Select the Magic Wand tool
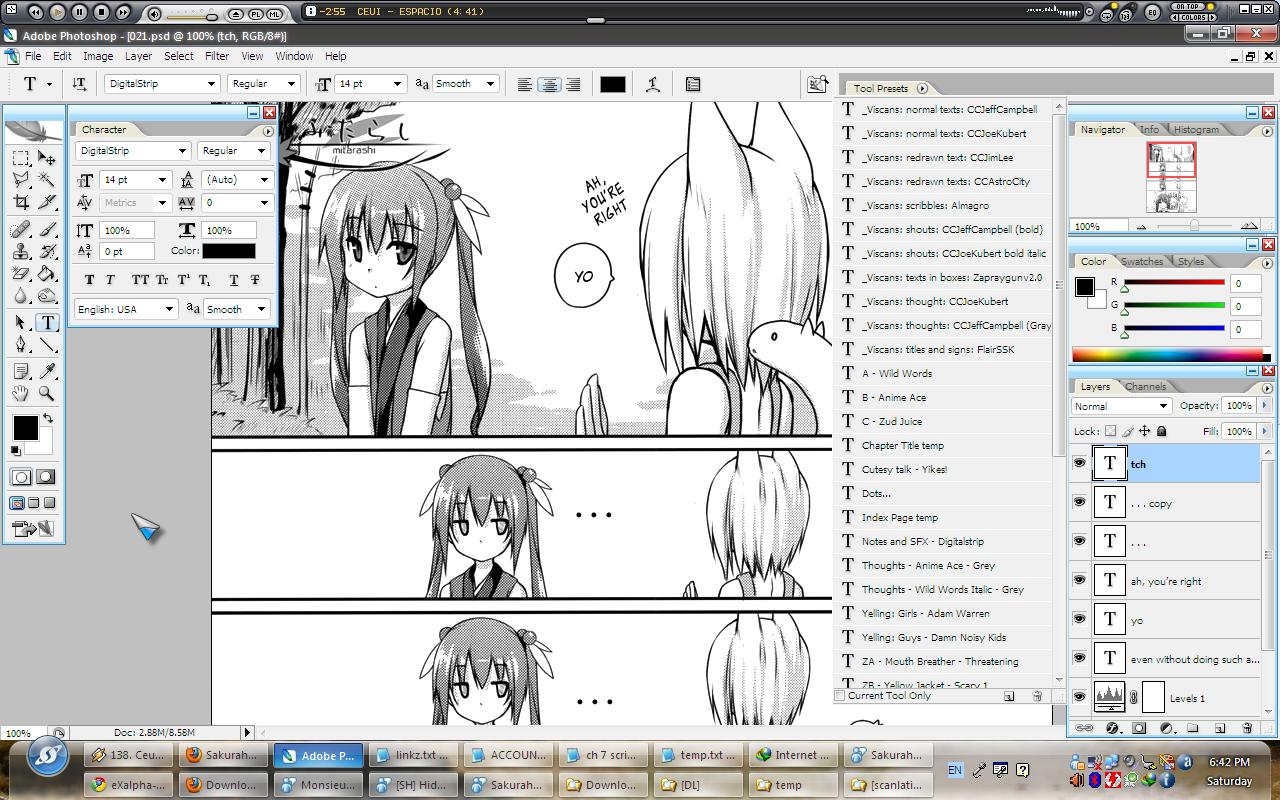 [x=47, y=180]
